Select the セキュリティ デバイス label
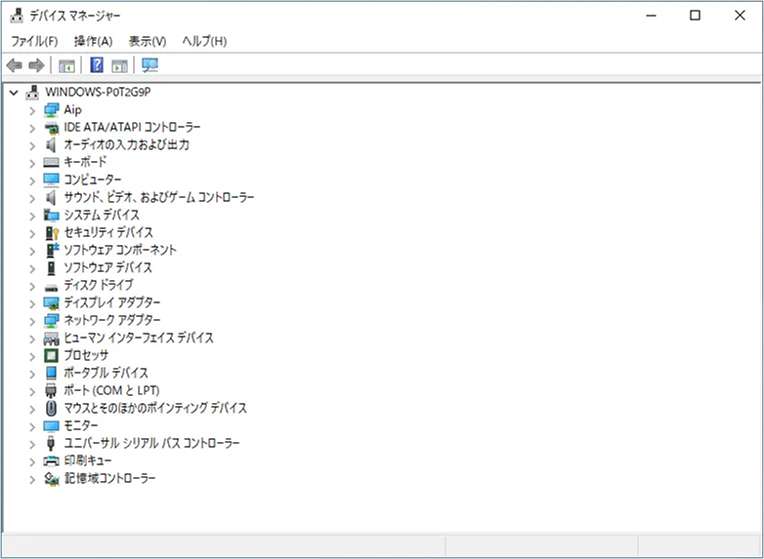The height and width of the screenshot is (559, 764). 109,232
